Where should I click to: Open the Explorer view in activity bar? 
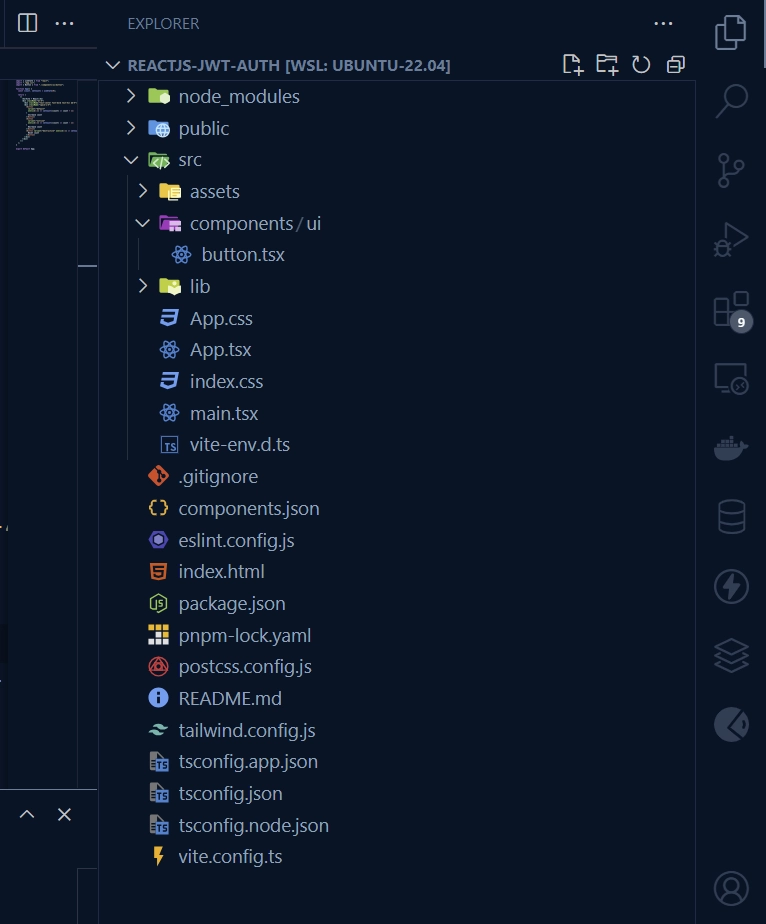[731, 32]
